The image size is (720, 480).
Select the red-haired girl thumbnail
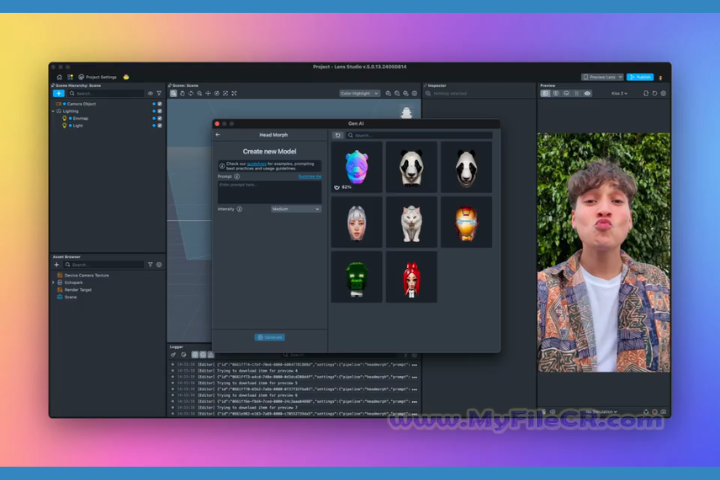pos(411,277)
